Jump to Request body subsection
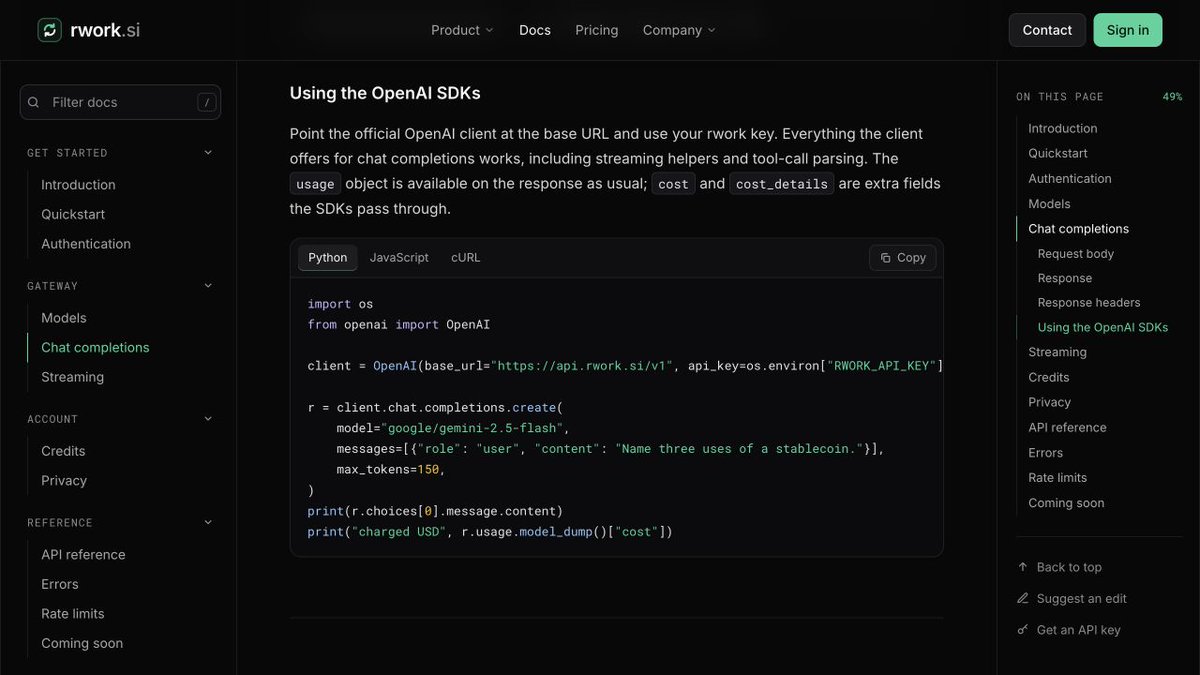 [1076, 254]
